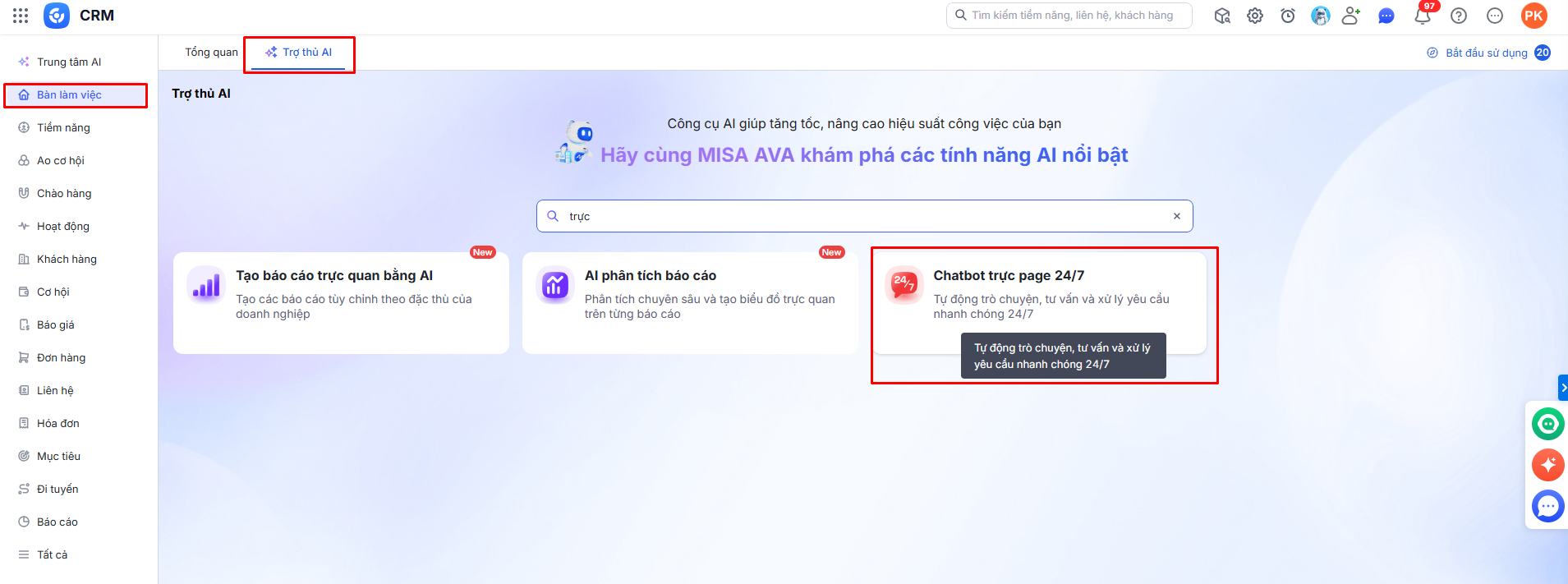Switch to the Trợ thủ AI tab

click(299, 52)
